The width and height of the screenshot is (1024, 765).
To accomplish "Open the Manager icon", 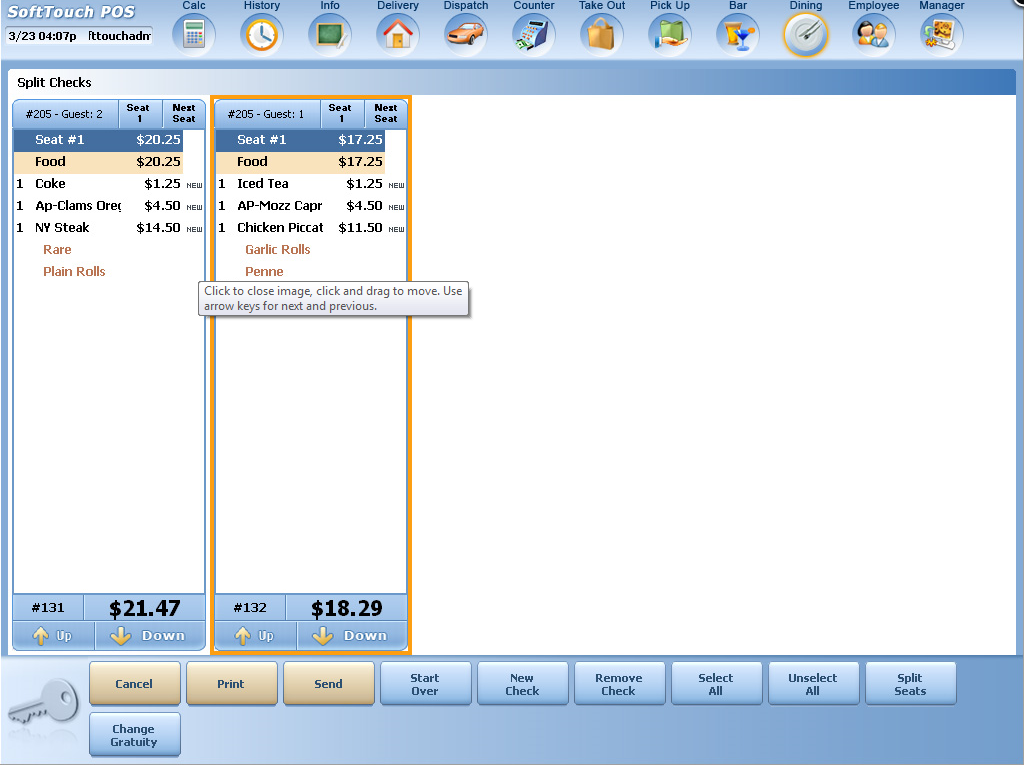I will 941,35.
